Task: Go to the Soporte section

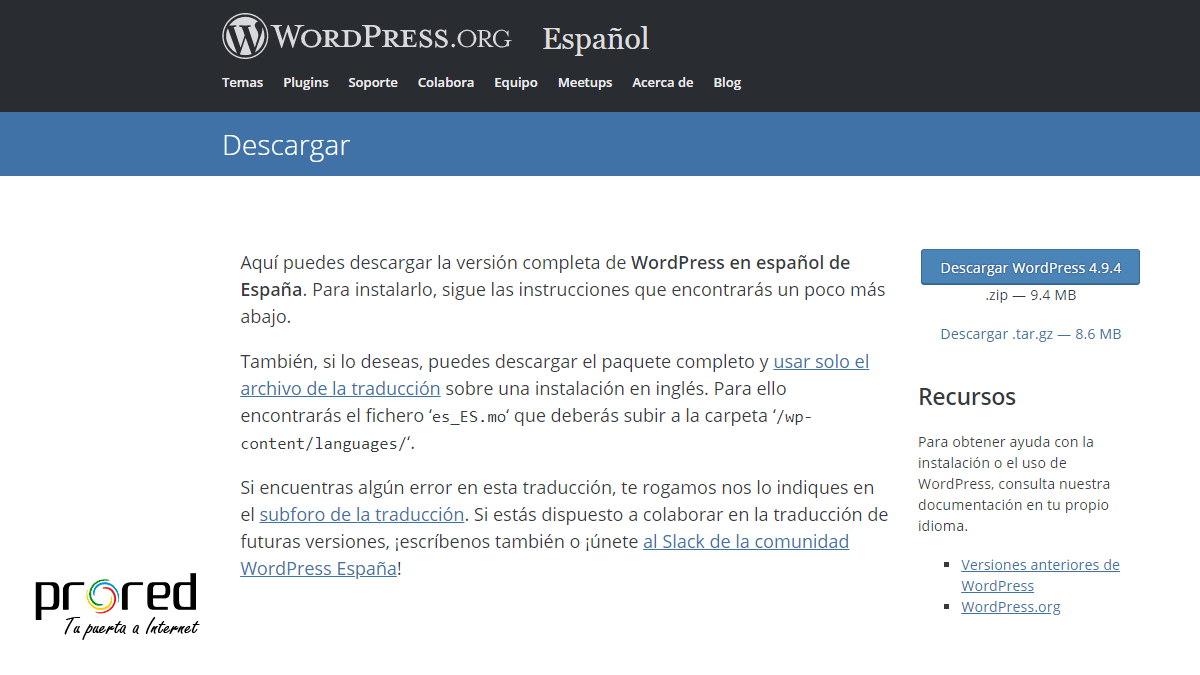Action: (373, 83)
